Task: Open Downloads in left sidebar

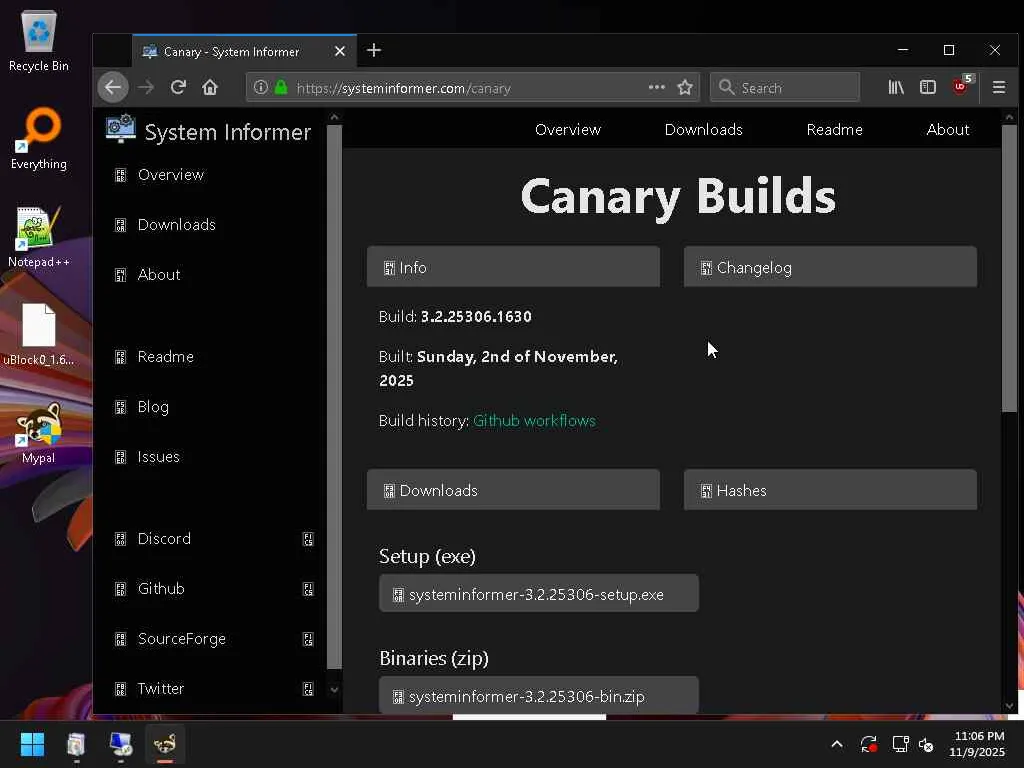Action: 176,225
